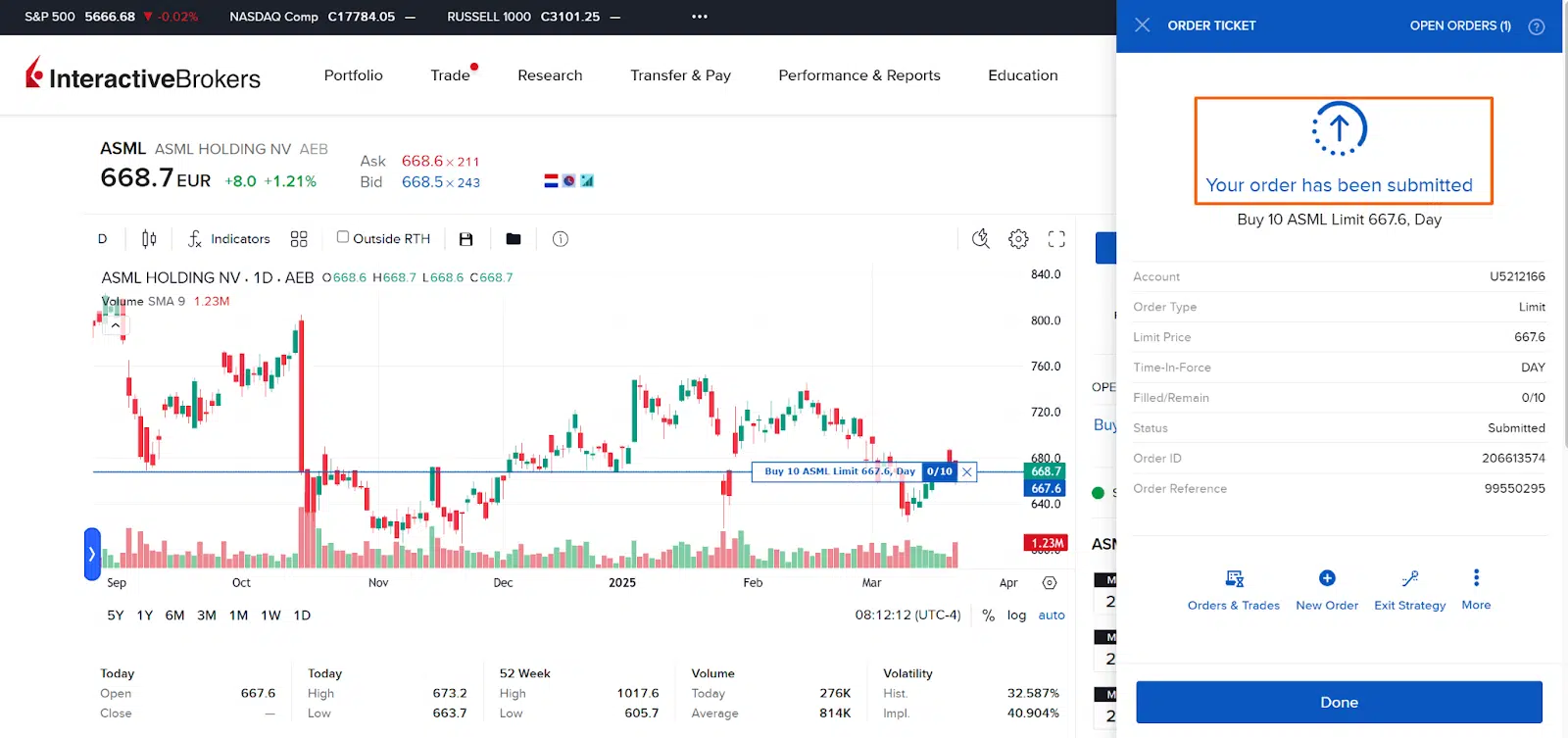This screenshot has height=738, width=1568.
Task: Select the 1Y time range
Action: (x=145, y=615)
